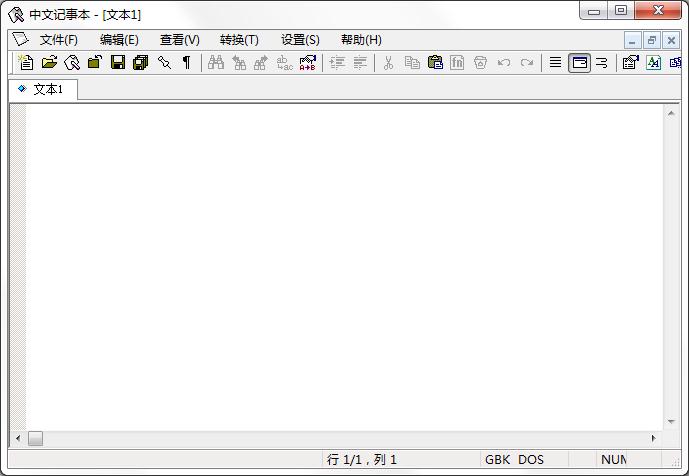
Task: Open the 文件(F) menu
Action: 59,40
